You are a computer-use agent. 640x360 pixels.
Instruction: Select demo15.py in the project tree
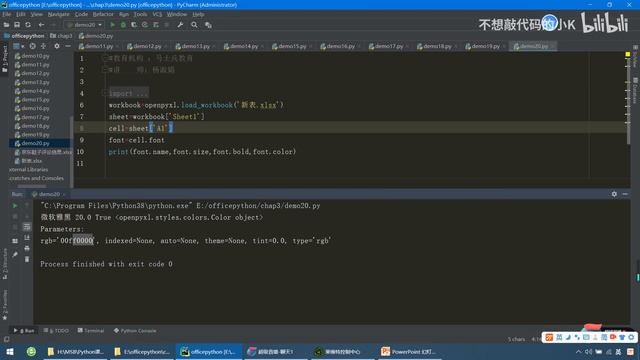[32, 100]
